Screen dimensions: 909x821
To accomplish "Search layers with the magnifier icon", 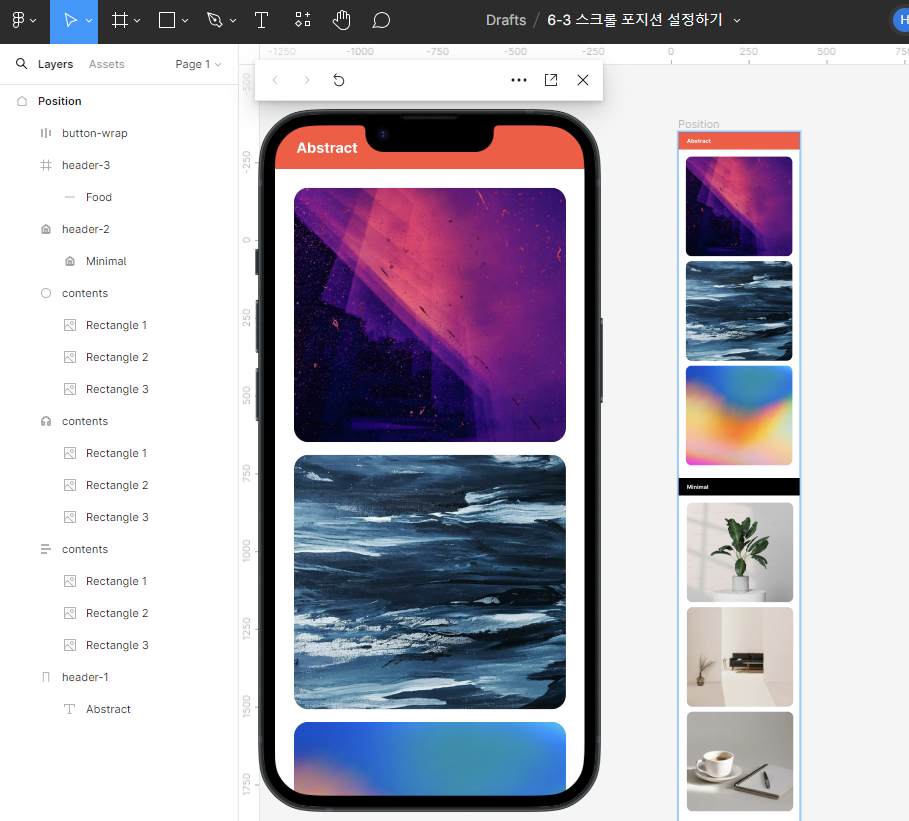I will tap(21, 64).
